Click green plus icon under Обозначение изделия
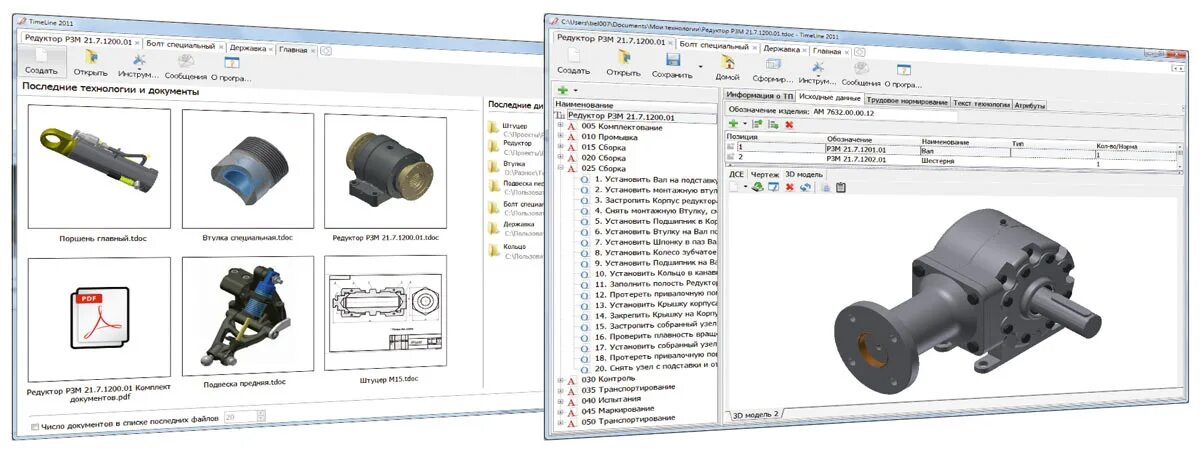The width and height of the screenshot is (1200, 464). [734, 123]
